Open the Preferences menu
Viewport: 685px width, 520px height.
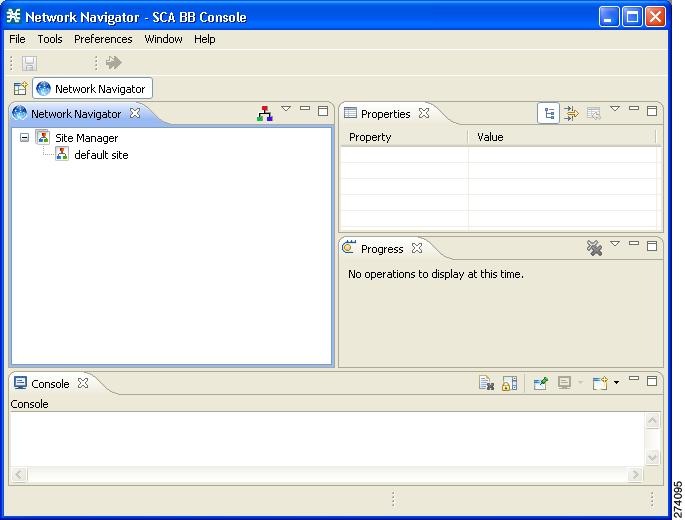coord(103,39)
